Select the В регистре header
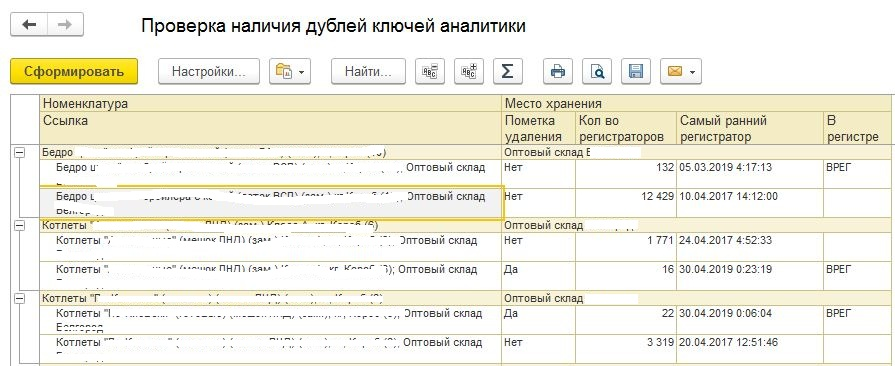The width and height of the screenshot is (895, 366). pos(856,128)
